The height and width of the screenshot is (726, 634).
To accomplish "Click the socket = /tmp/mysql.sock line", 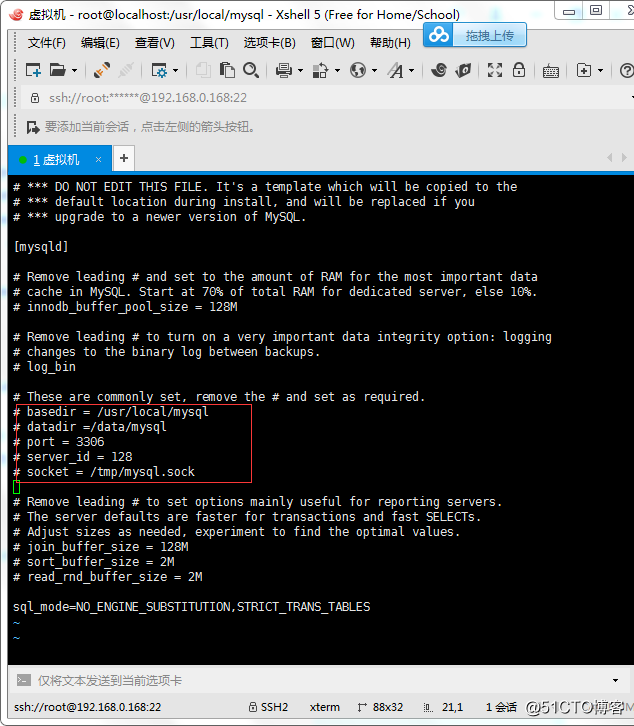I will 104,472.
